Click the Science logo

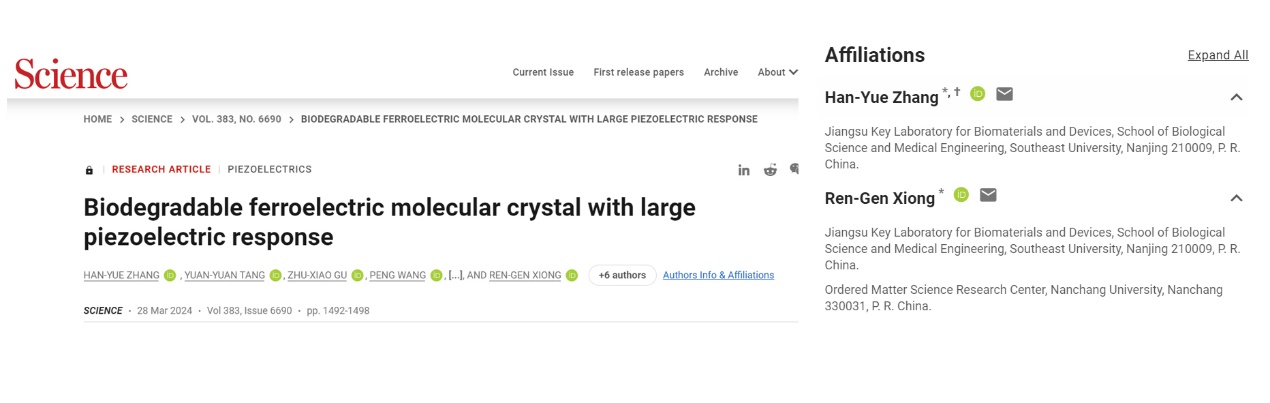pyautogui.click(x=71, y=73)
